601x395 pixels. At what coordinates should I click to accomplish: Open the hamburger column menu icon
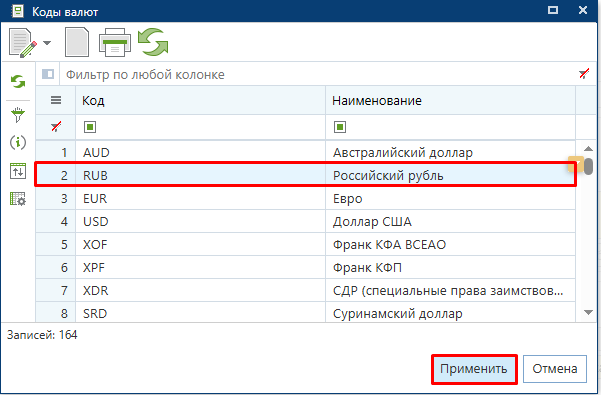tap(56, 100)
